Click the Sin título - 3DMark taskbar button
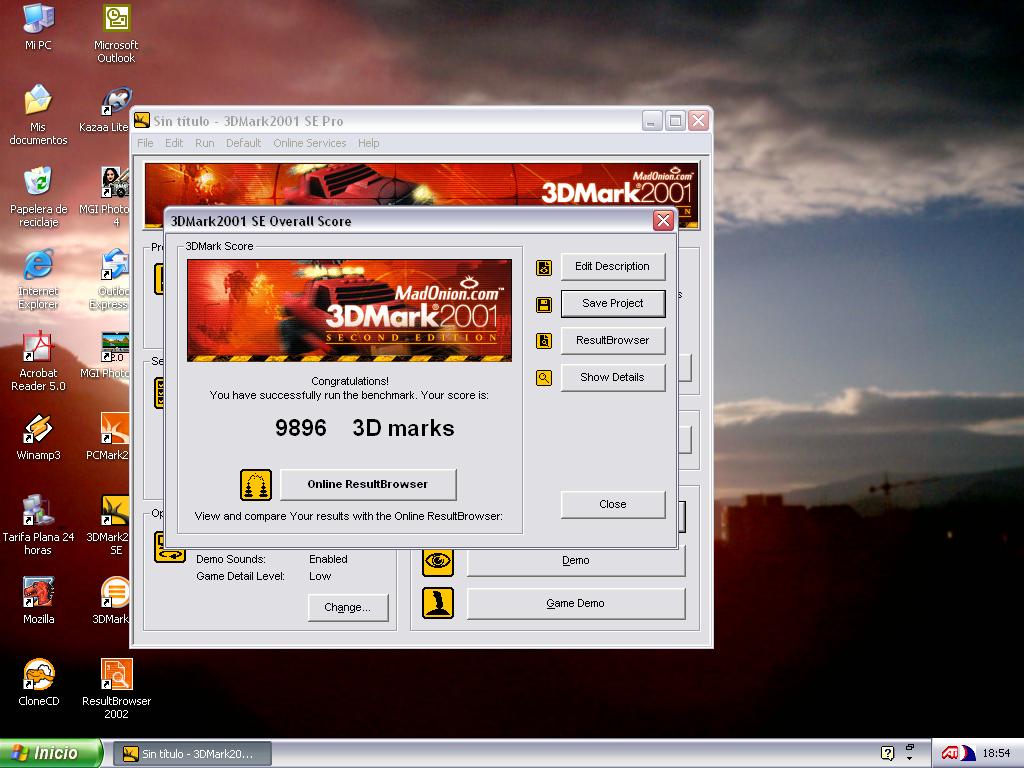The image size is (1024, 768). point(193,754)
